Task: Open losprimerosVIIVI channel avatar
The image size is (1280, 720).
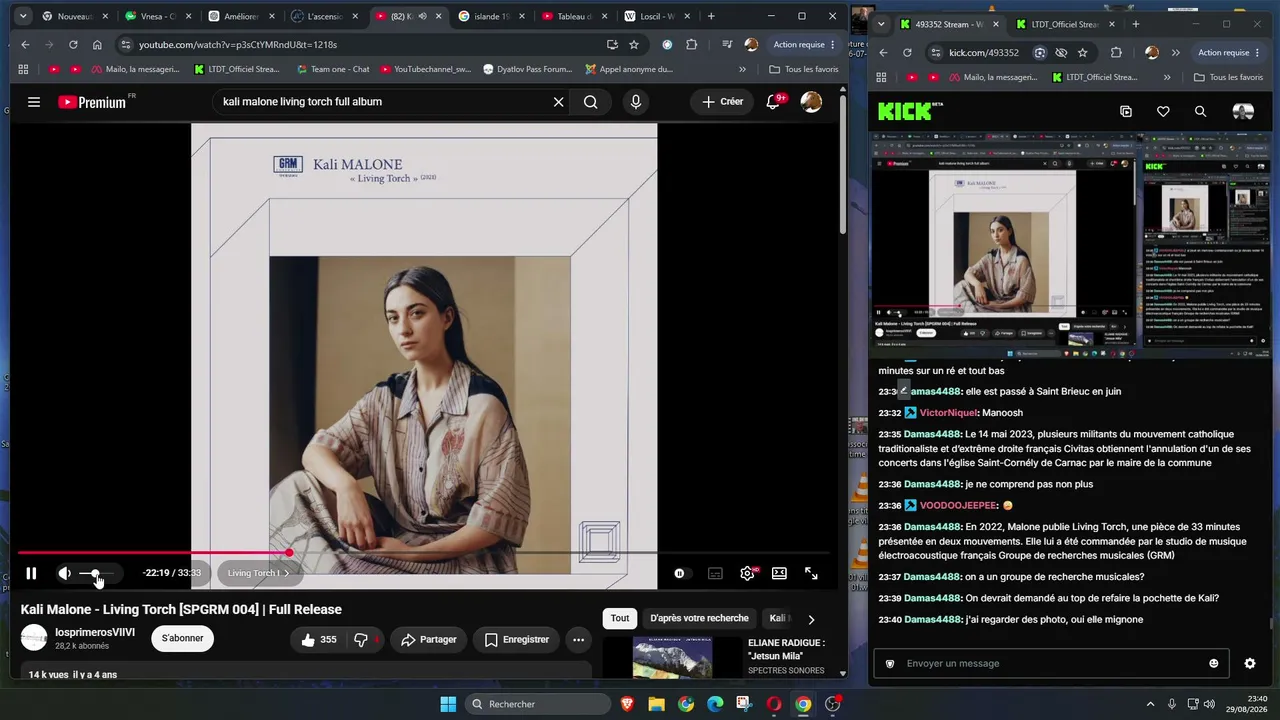Action: pos(34,638)
